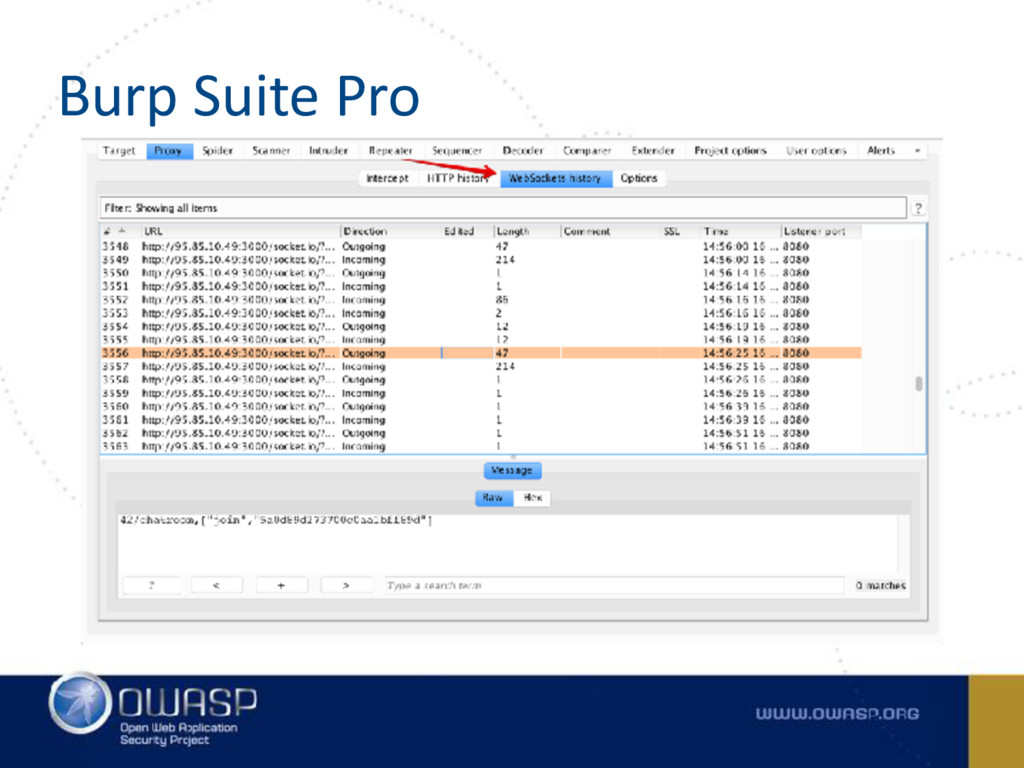Sort by the Direction column header
The image size is (1024, 768).
(x=391, y=231)
